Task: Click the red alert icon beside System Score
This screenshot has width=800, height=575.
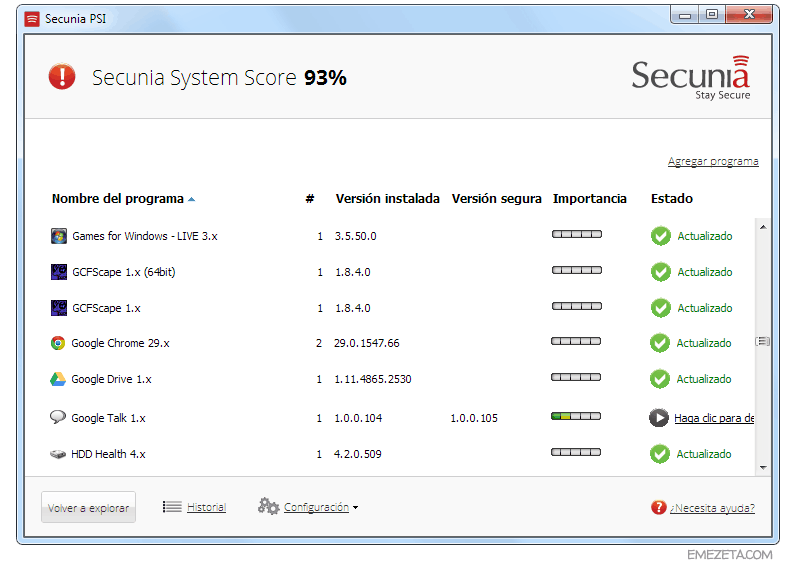Action: (x=62, y=77)
